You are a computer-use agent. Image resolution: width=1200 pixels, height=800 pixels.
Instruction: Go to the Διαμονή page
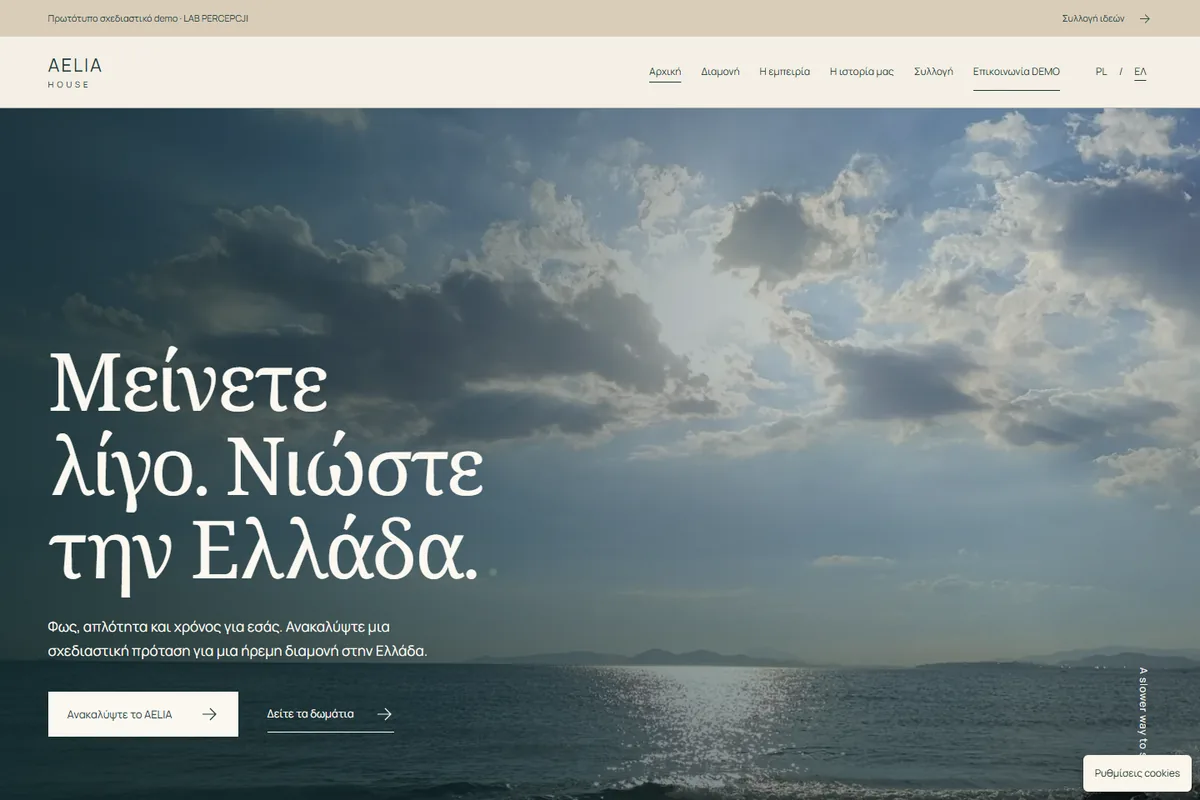point(720,72)
